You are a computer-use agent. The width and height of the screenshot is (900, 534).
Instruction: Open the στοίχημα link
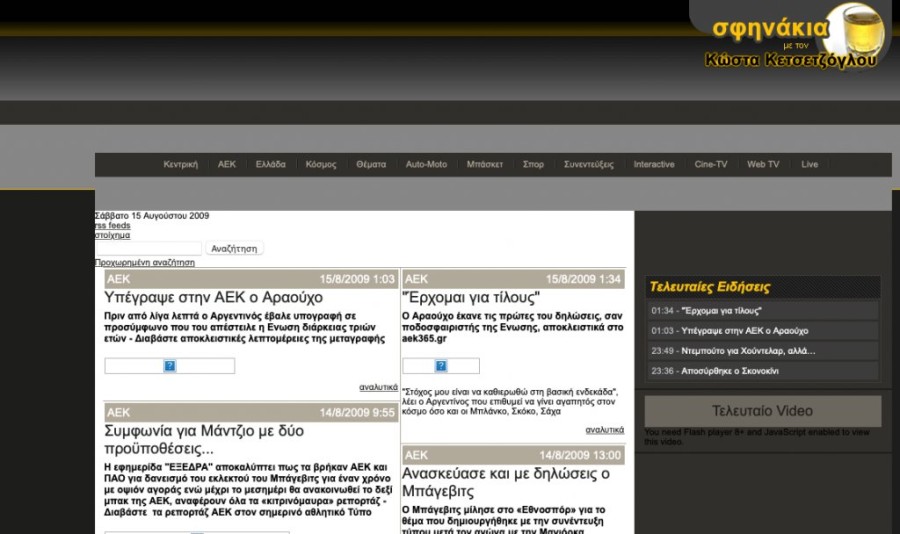tap(112, 236)
